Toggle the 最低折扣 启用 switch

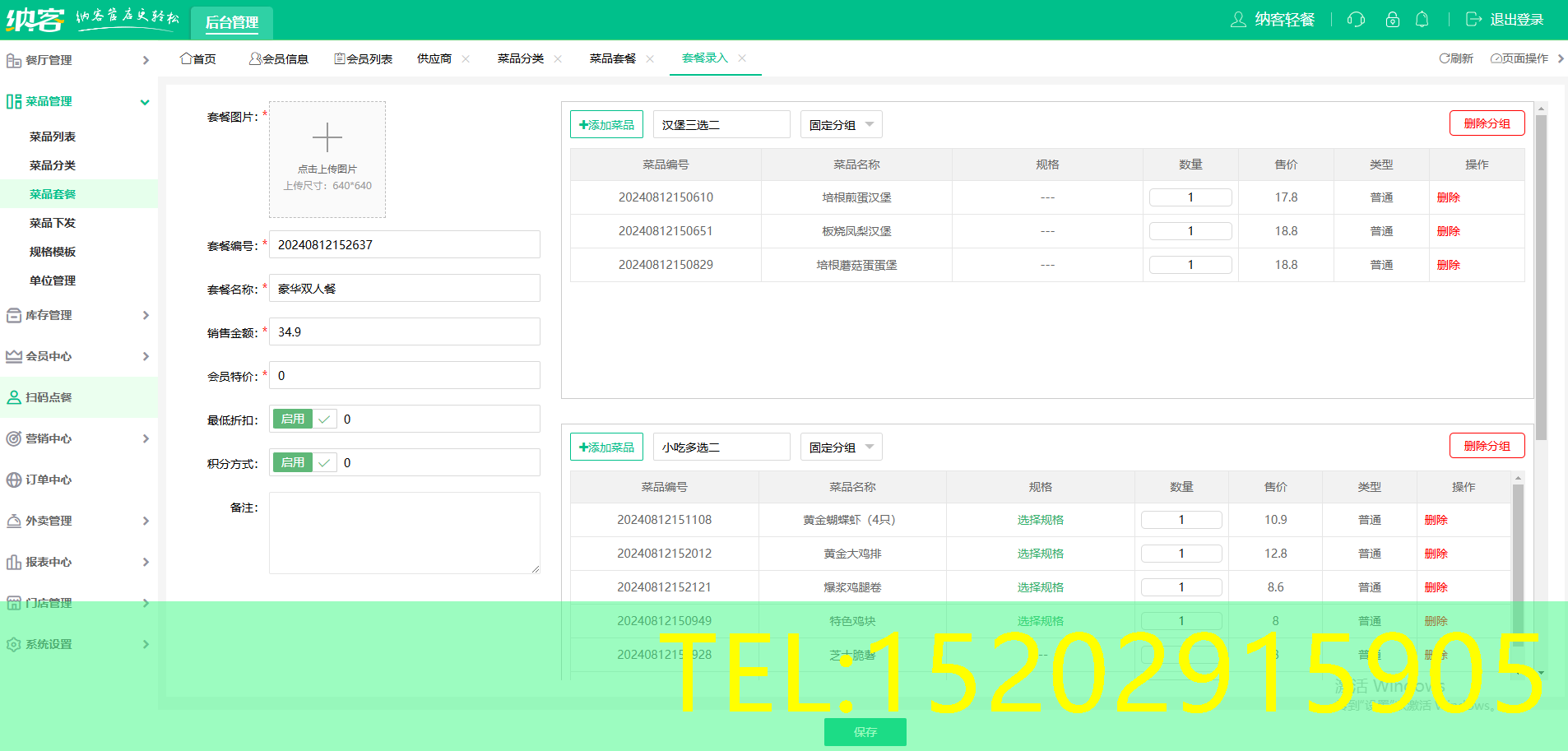pyautogui.click(x=304, y=420)
